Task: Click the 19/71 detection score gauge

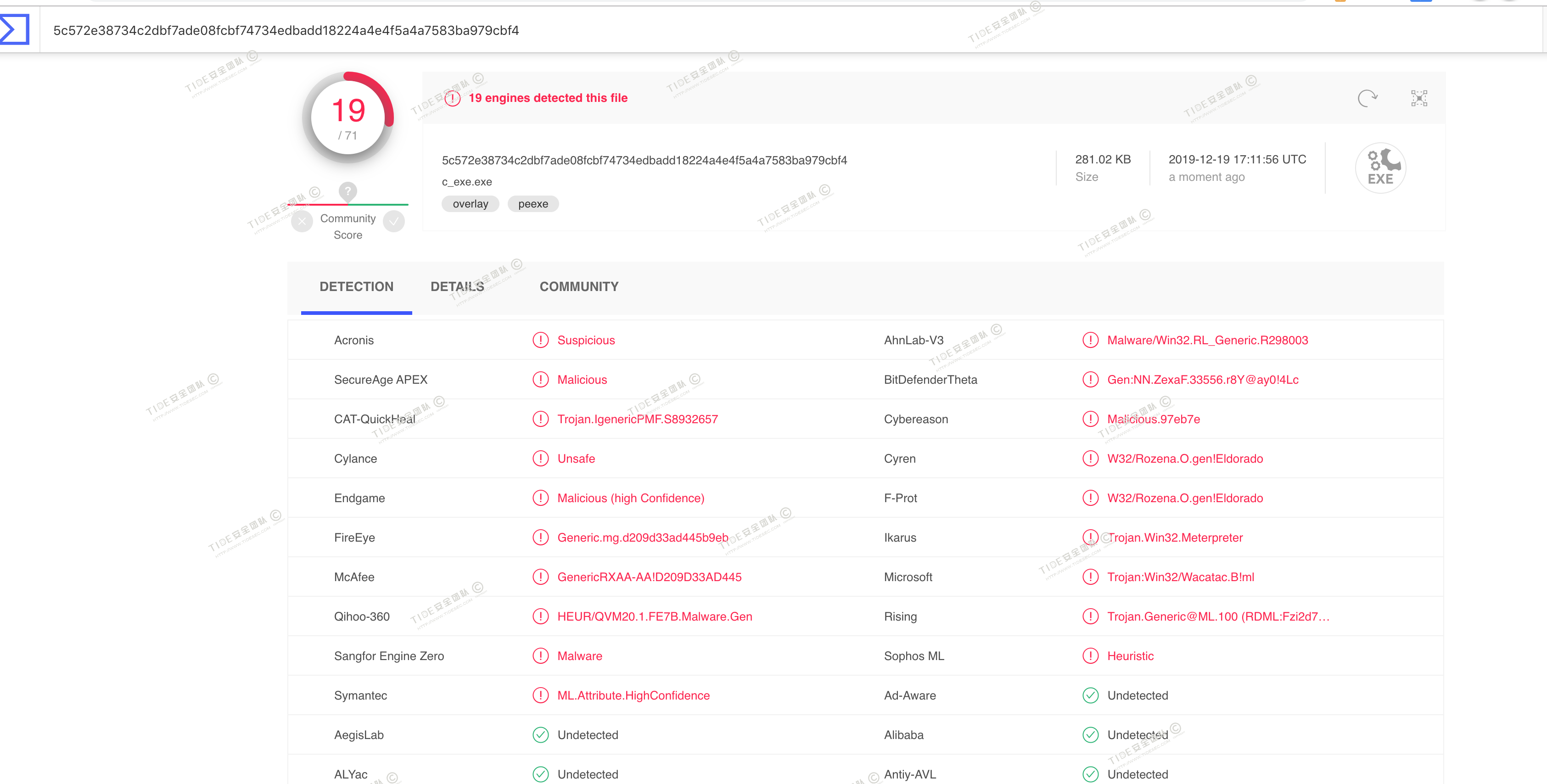Action: coord(348,118)
